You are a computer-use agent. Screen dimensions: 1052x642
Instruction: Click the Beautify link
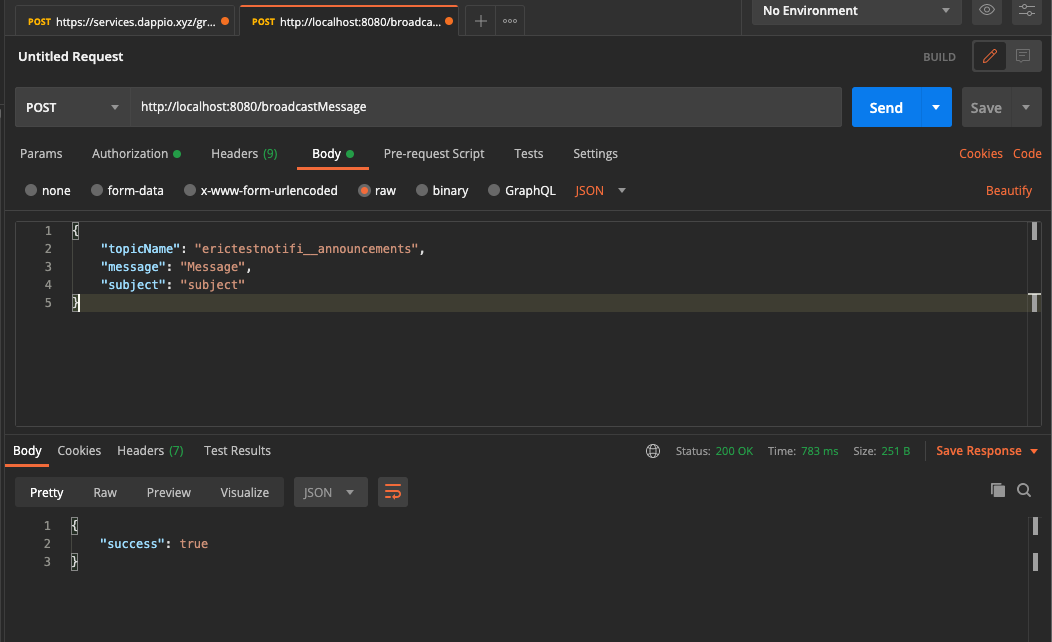click(x=1008, y=190)
